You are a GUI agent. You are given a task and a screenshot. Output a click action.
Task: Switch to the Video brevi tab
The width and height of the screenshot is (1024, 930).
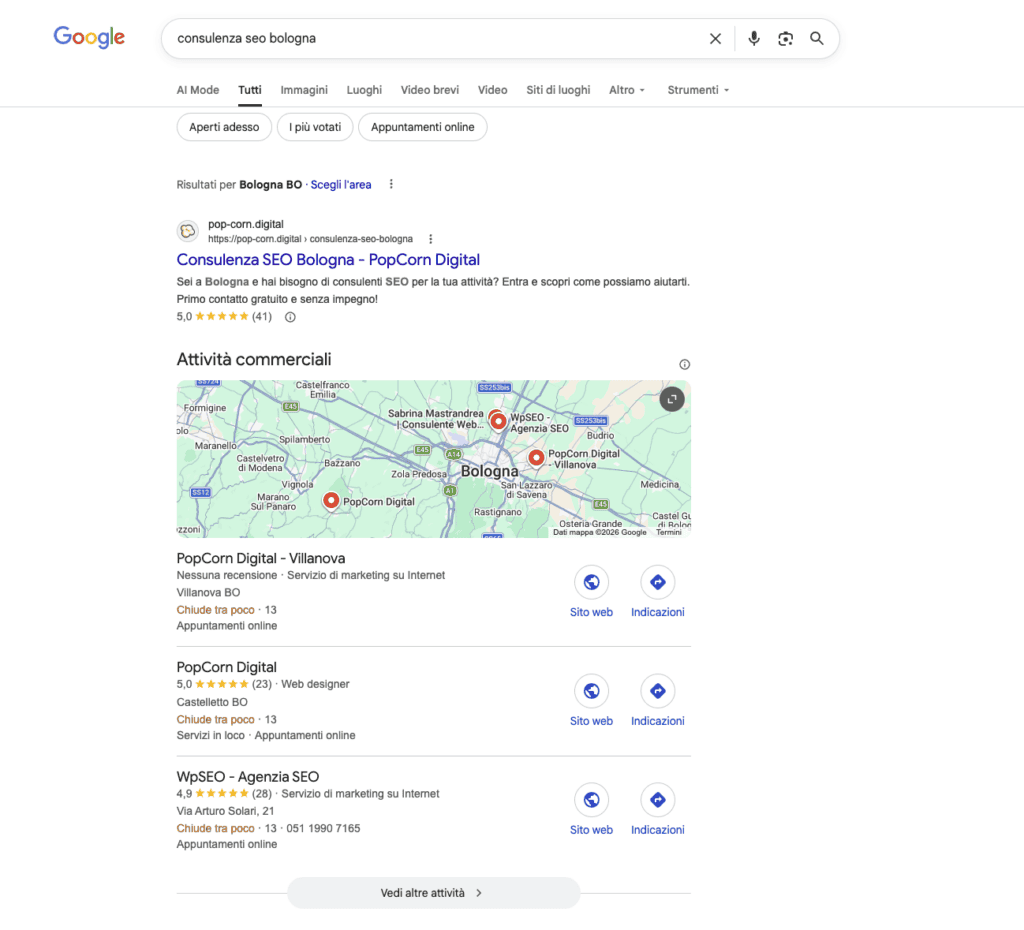click(430, 90)
